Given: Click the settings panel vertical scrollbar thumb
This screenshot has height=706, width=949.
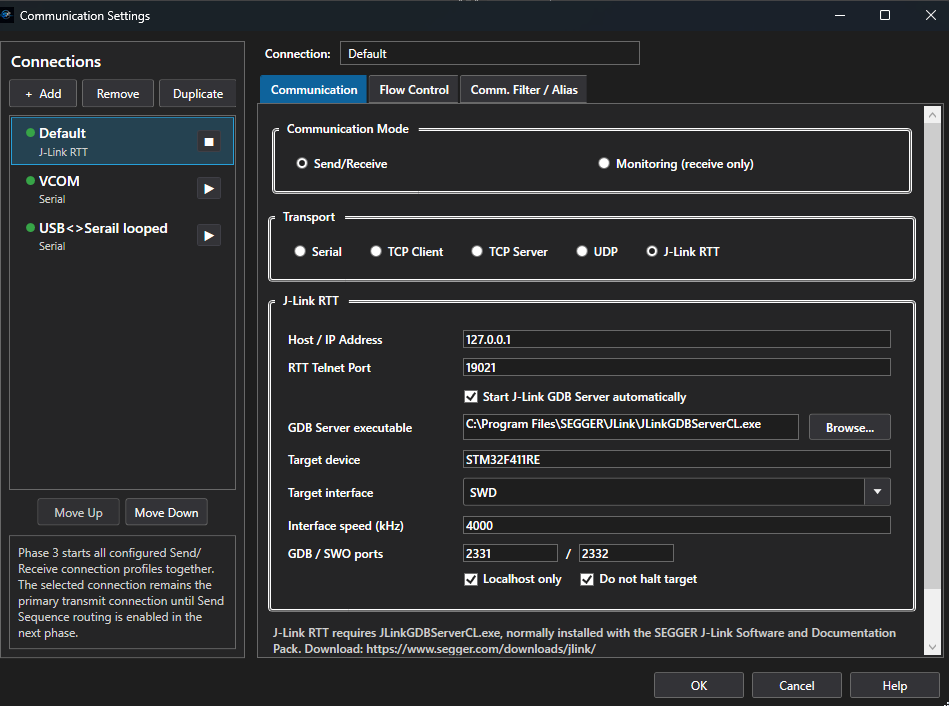Looking at the screenshot, I should [932, 355].
